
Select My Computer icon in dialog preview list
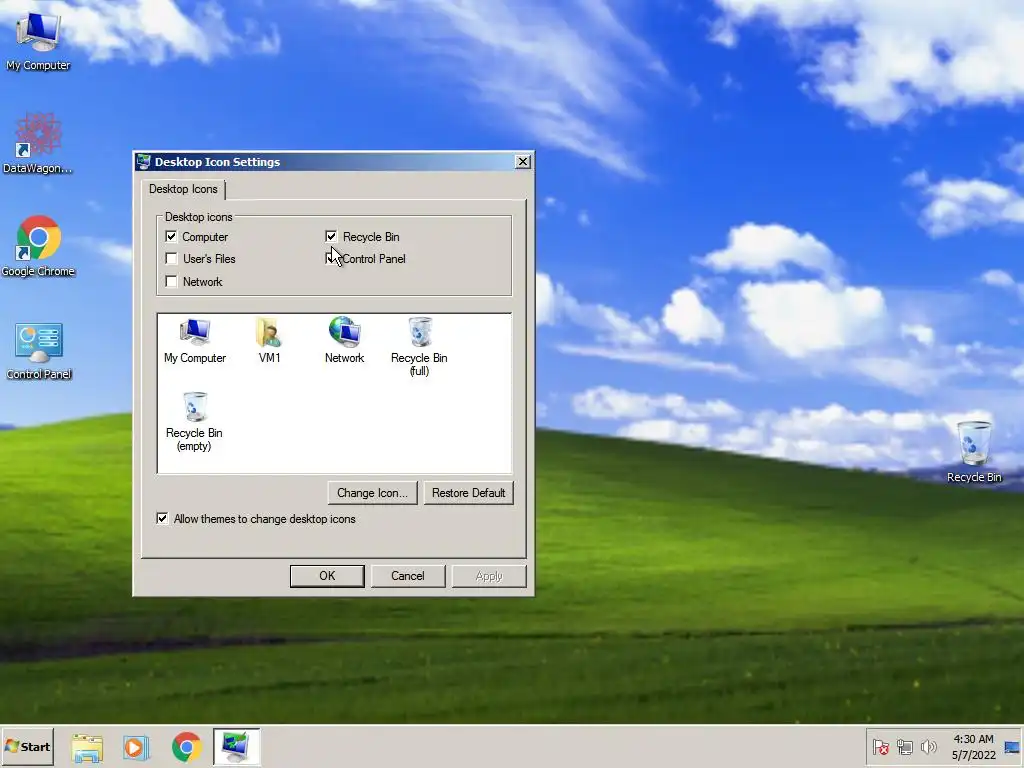tap(195, 341)
